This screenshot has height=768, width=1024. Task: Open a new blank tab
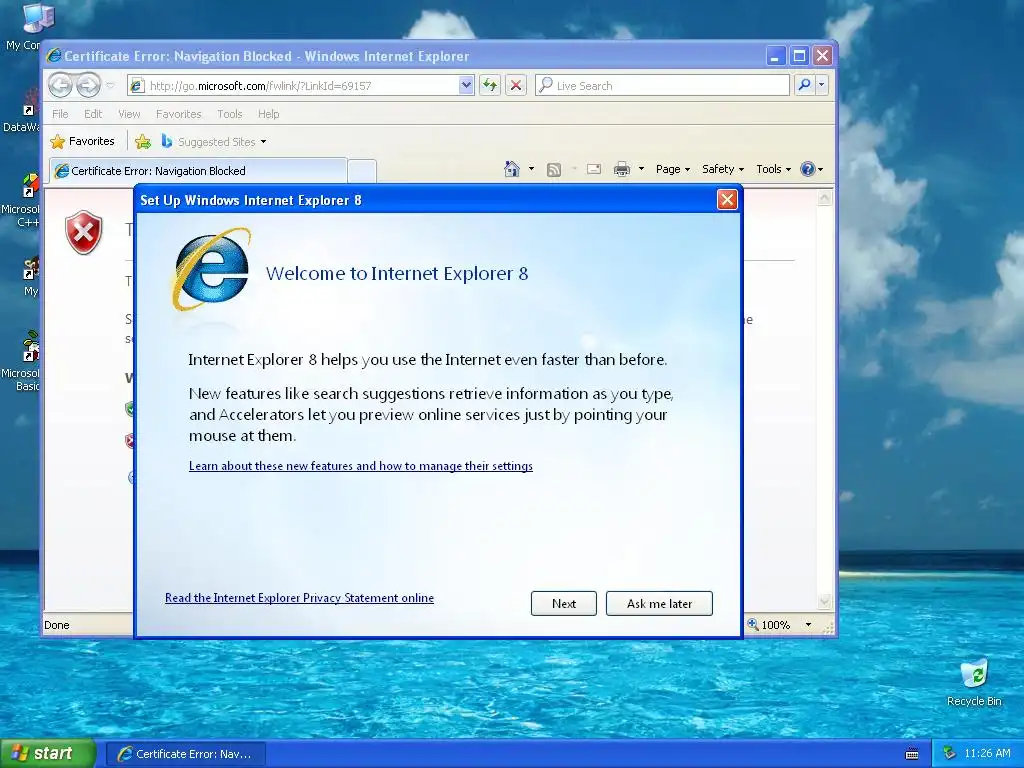362,171
